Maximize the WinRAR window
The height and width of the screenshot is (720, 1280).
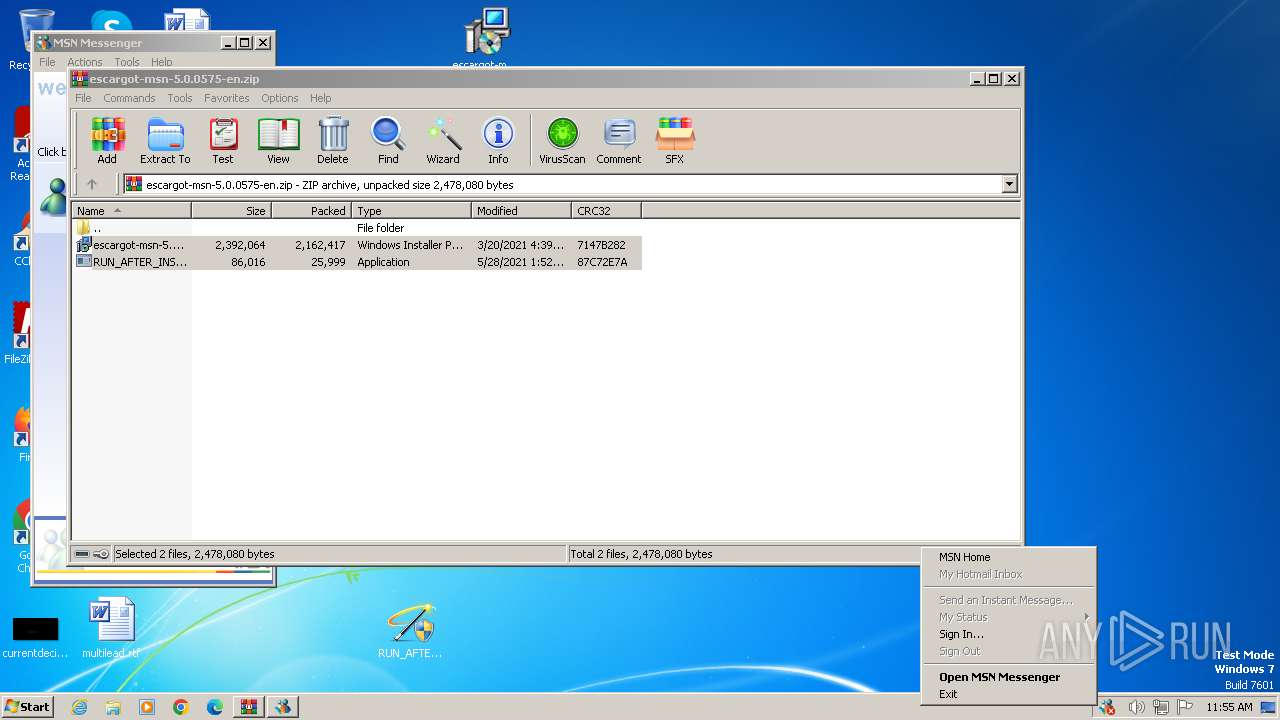point(993,78)
